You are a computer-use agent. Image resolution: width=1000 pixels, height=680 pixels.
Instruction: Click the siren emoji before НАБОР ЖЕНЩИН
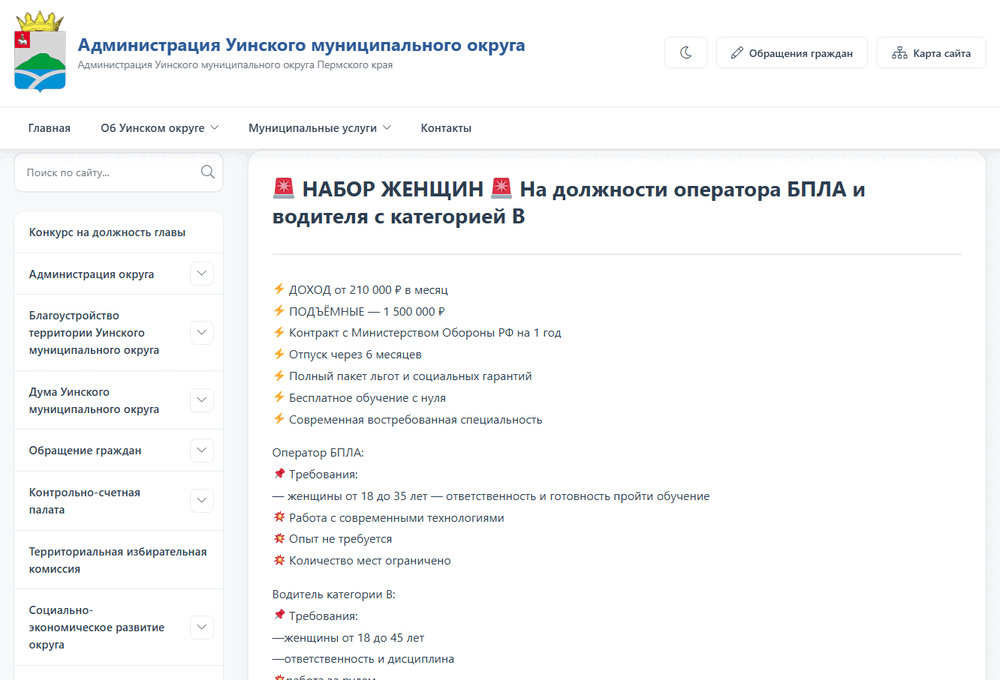click(x=283, y=189)
